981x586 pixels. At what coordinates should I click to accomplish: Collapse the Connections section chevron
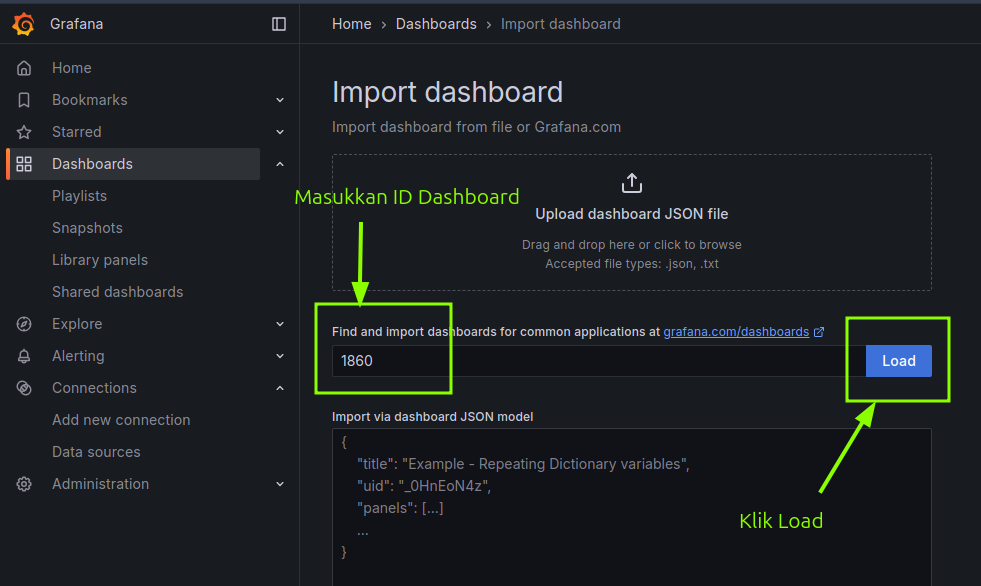280,387
